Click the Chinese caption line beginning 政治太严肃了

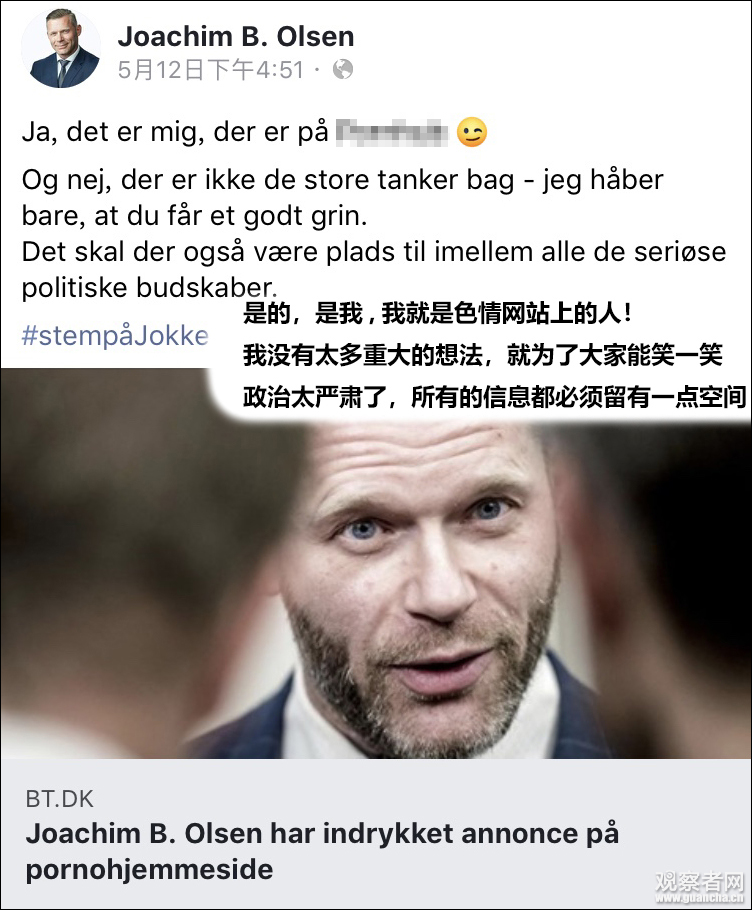pyautogui.click(x=494, y=398)
